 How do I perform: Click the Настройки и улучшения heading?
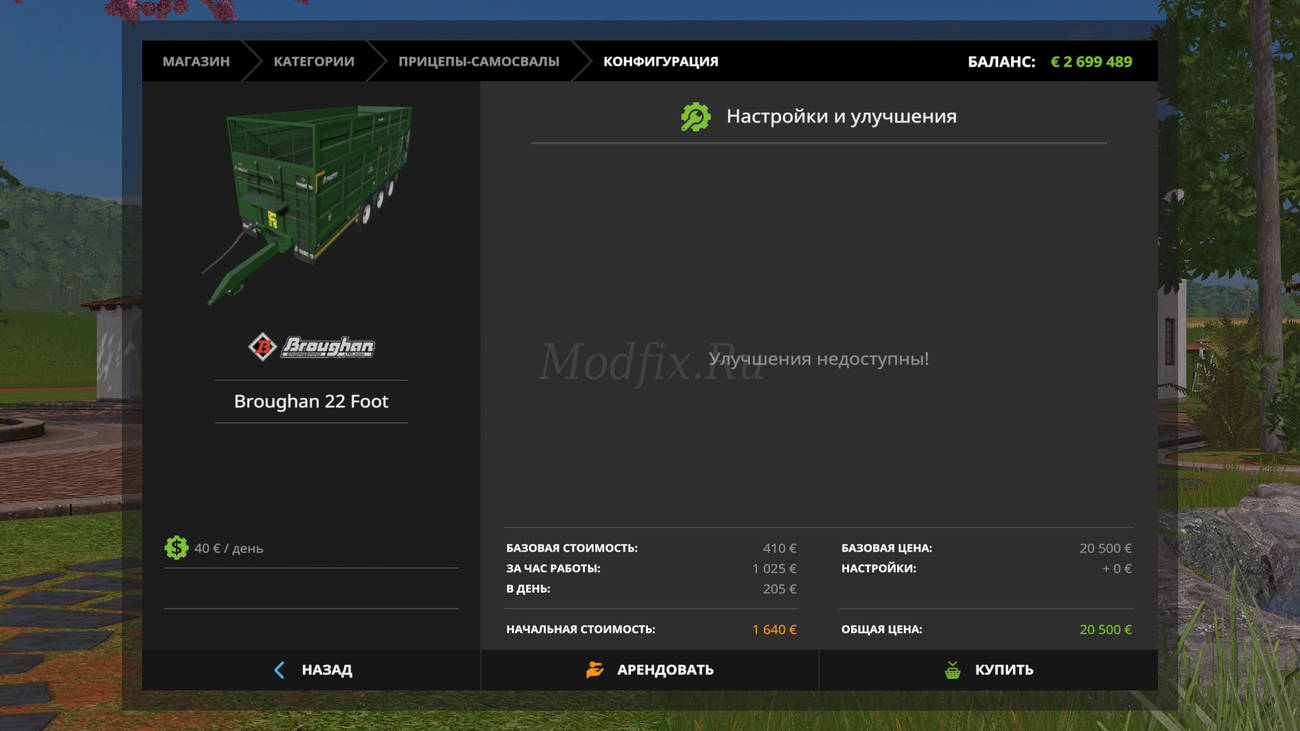pyautogui.click(x=841, y=117)
